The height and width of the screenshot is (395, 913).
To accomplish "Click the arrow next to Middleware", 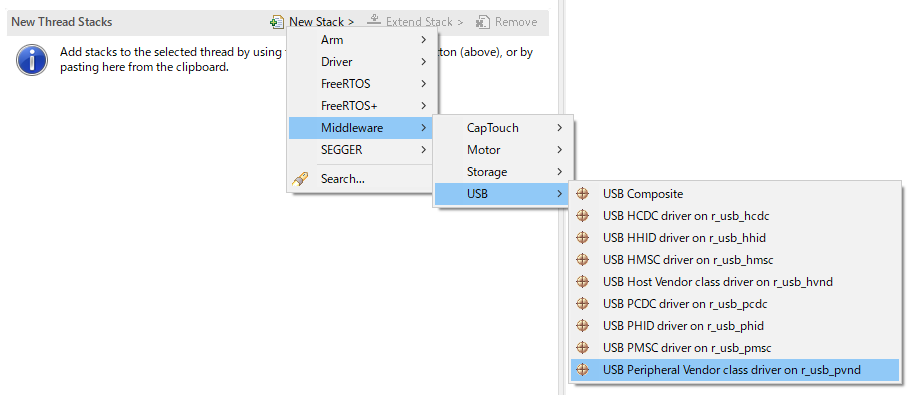I will point(423,128).
